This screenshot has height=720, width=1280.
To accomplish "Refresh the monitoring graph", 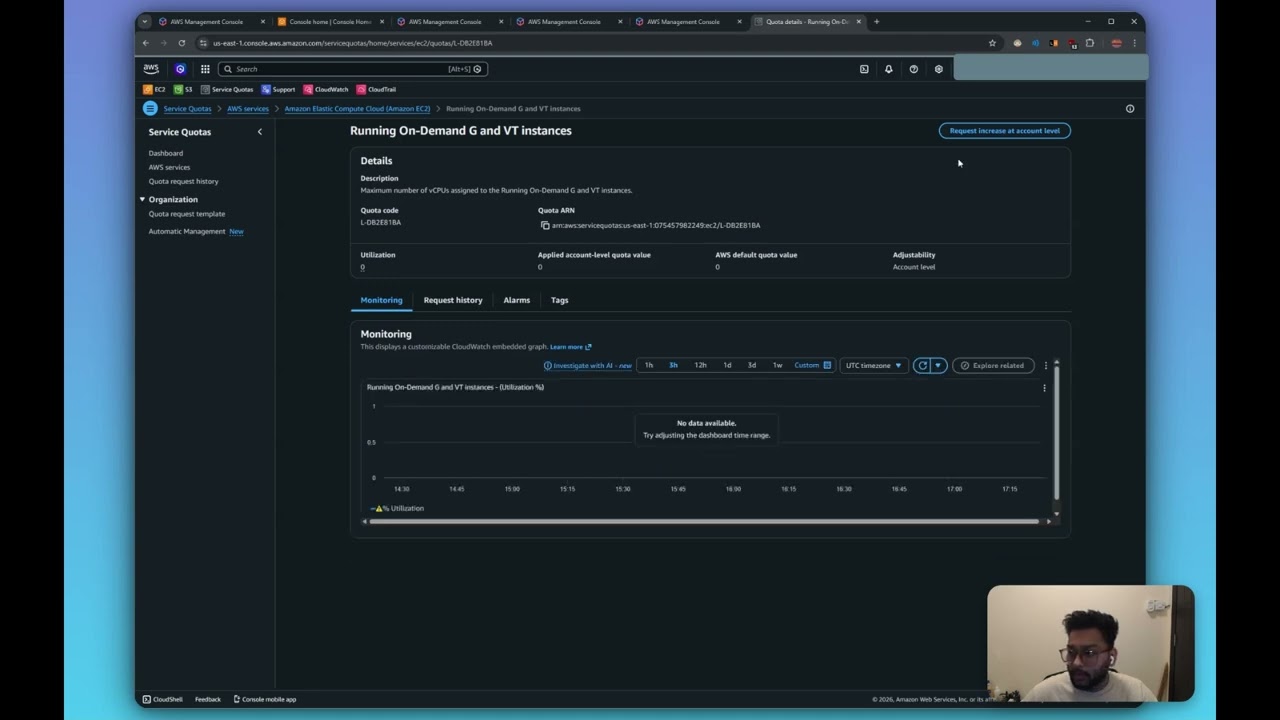I will point(922,365).
